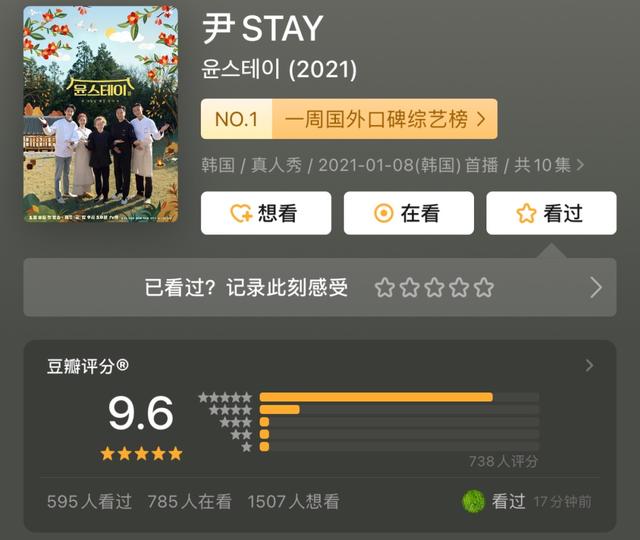Mark the show as 在看
This screenshot has width=640, height=540.
point(409,213)
